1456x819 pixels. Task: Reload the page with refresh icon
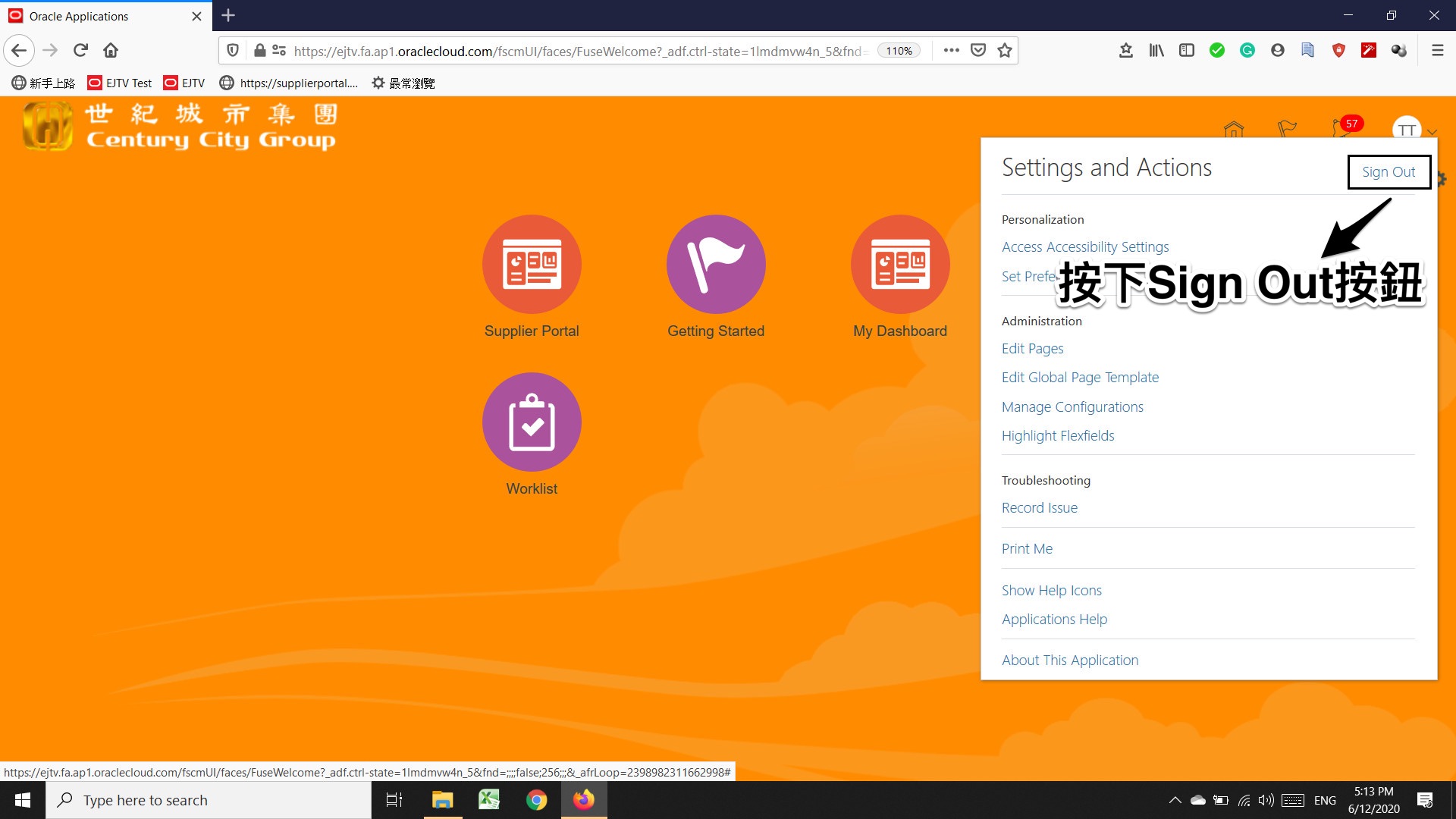coord(80,51)
